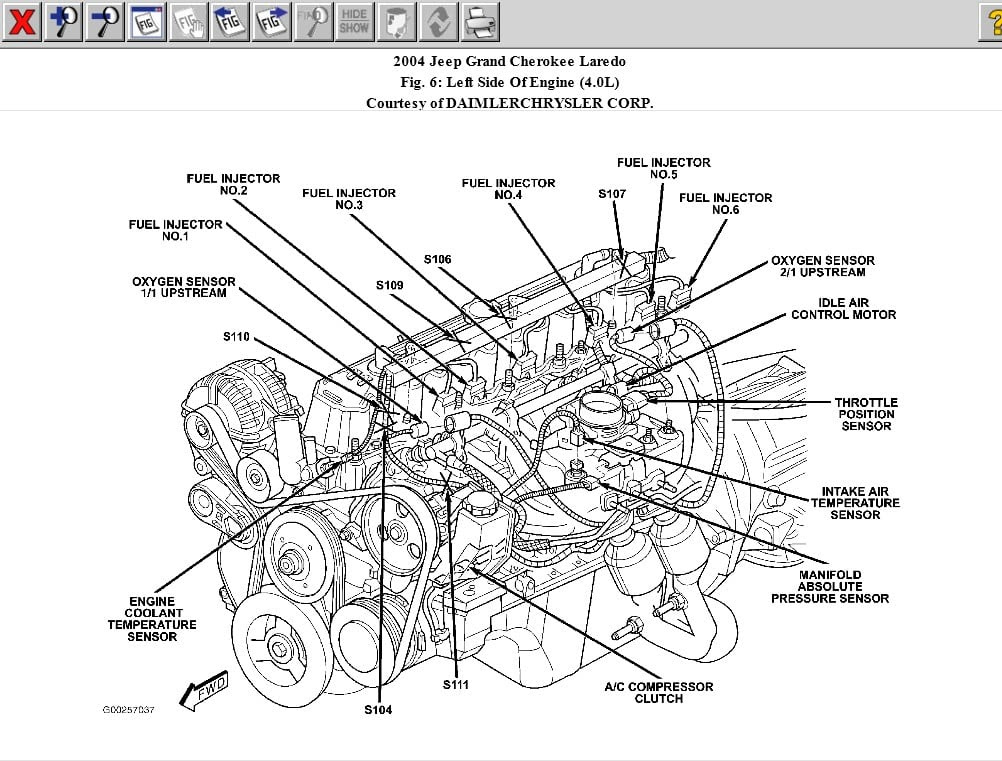This screenshot has width=1002, height=761.
Task: Click 'ENGINE COOLANT TEMPERATURE SENSOR' label
Action: (x=152, y=619)
